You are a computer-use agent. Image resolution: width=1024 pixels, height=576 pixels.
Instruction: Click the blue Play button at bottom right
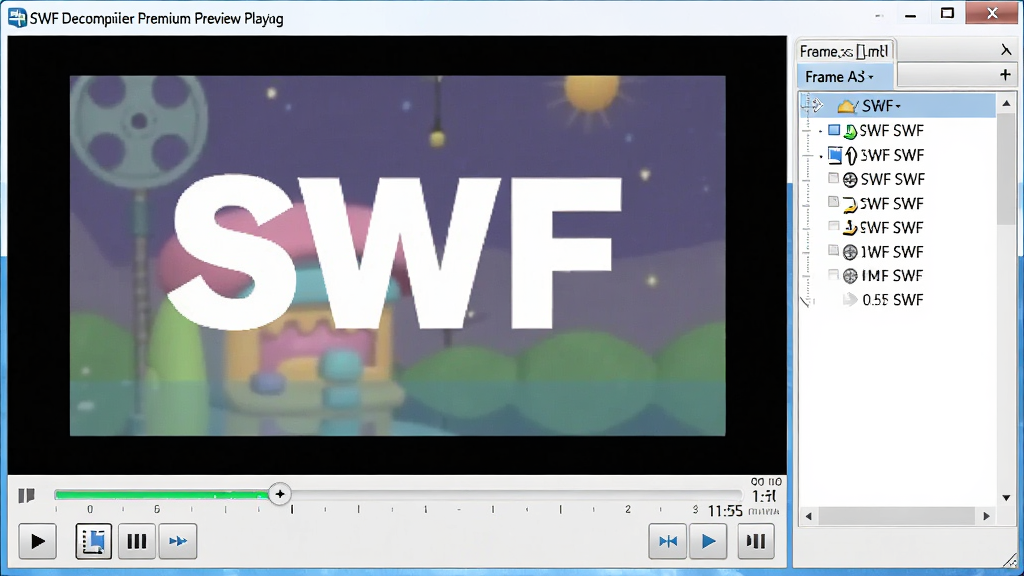(x=708, y=541)
